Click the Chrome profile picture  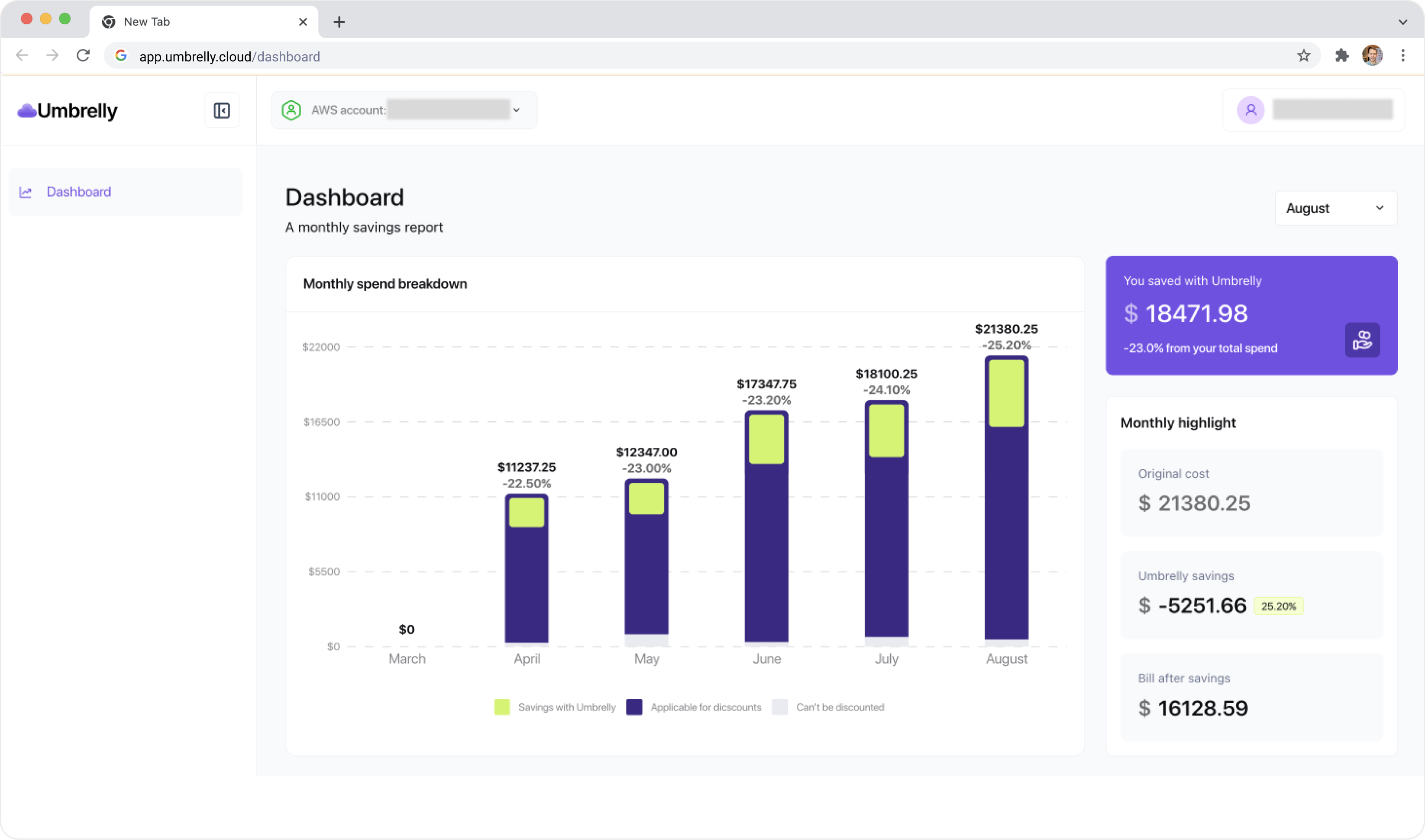click(x=1372, y=55)
